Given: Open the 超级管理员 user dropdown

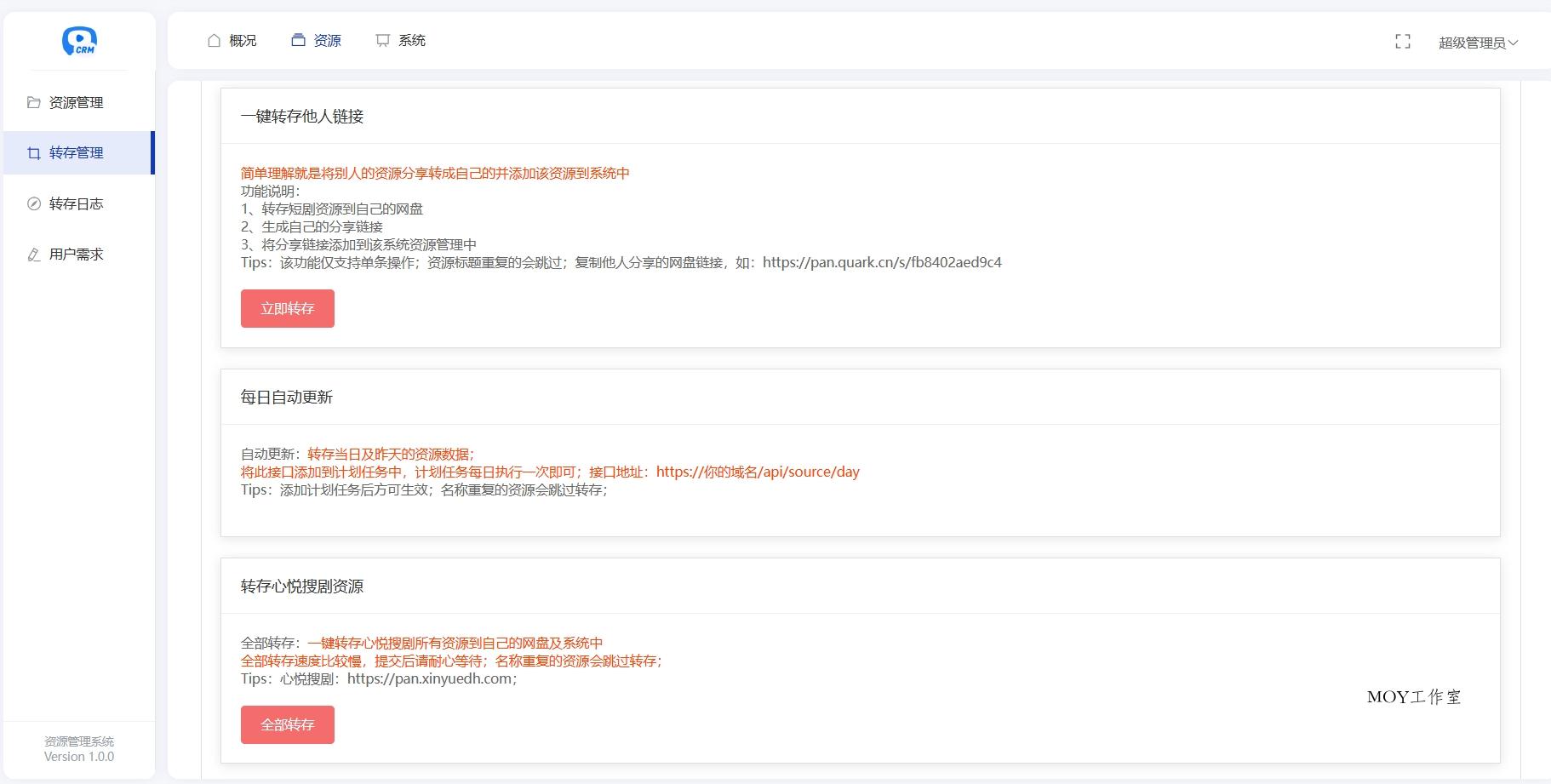Looking at the screenshot, I should (1478, 43).
